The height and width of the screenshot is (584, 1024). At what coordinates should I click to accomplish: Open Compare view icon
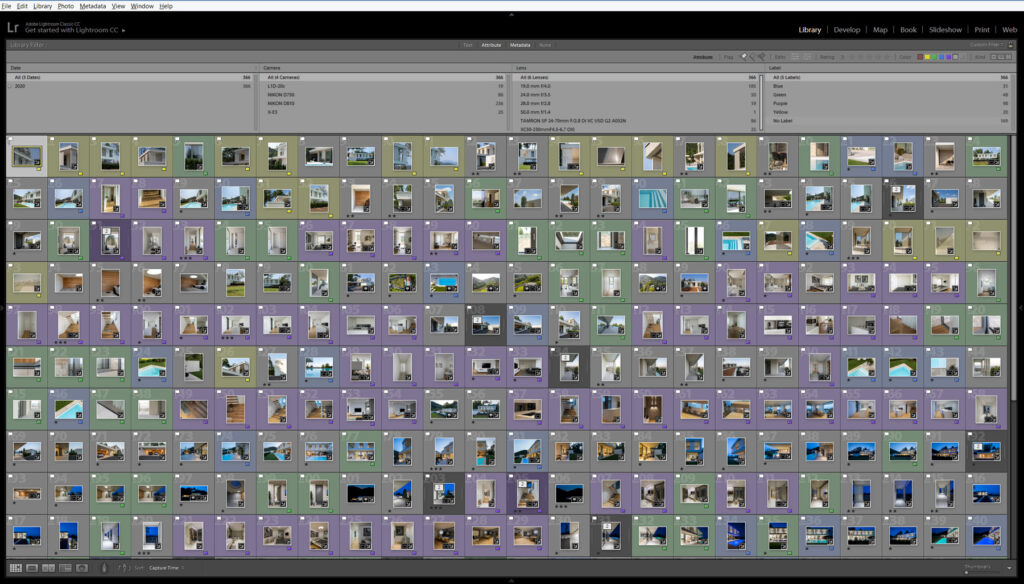(48, 568)
